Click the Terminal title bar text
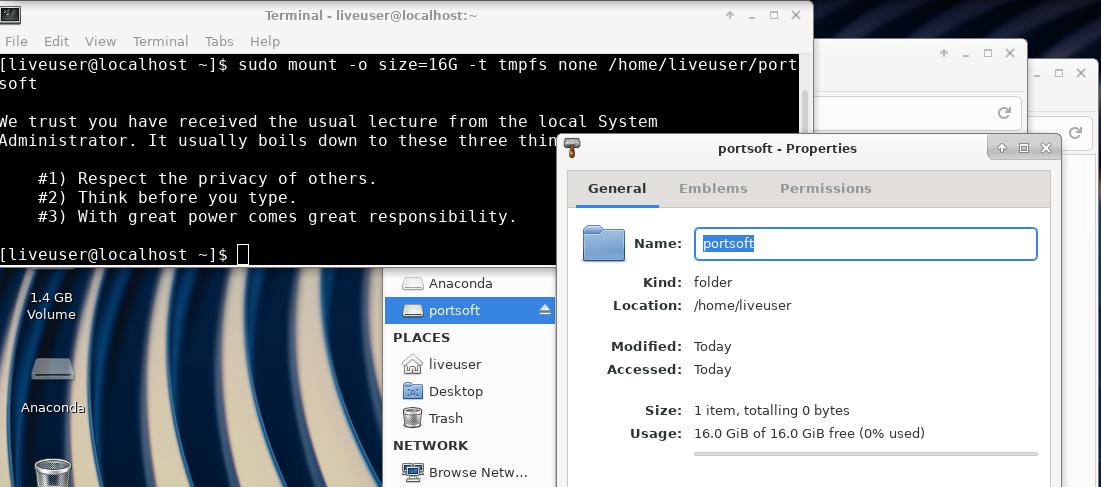Viewport: 1101px width, 487px height. point(371,15)
